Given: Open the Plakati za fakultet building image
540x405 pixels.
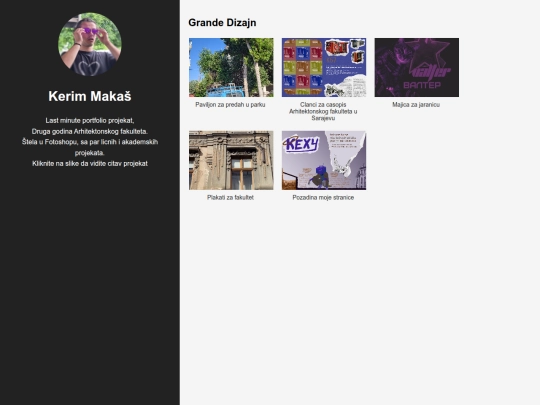Looking at the screenshot, I should pos(231,160).
